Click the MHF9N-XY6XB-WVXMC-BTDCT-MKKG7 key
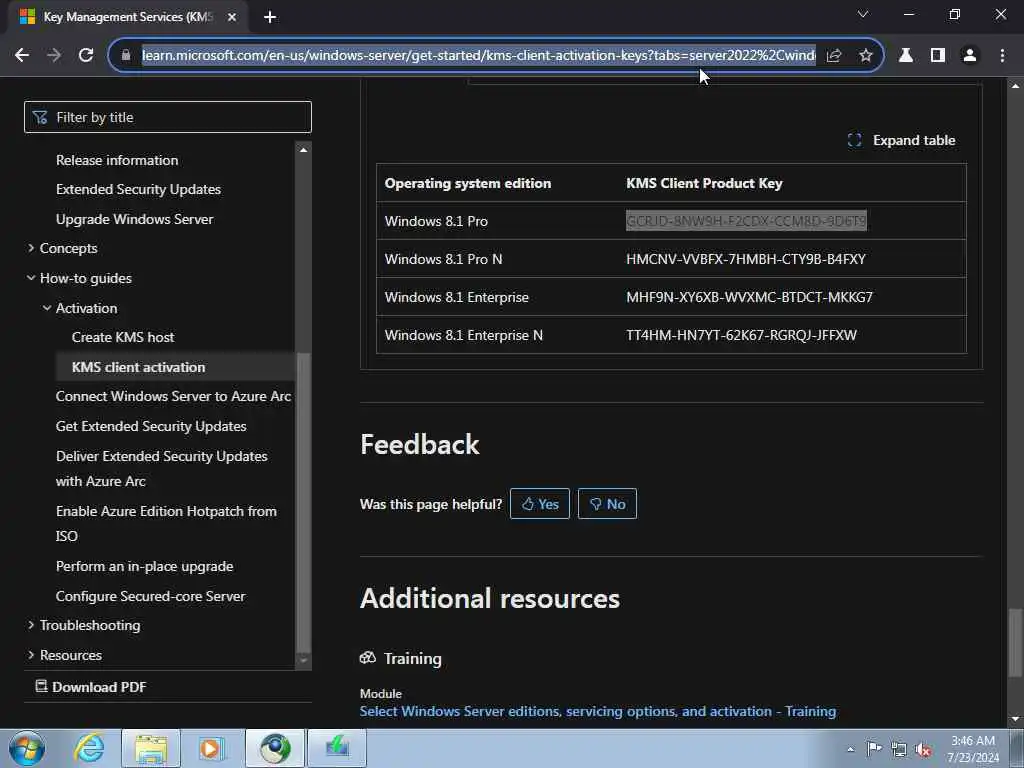 click(x=749, y=297)
